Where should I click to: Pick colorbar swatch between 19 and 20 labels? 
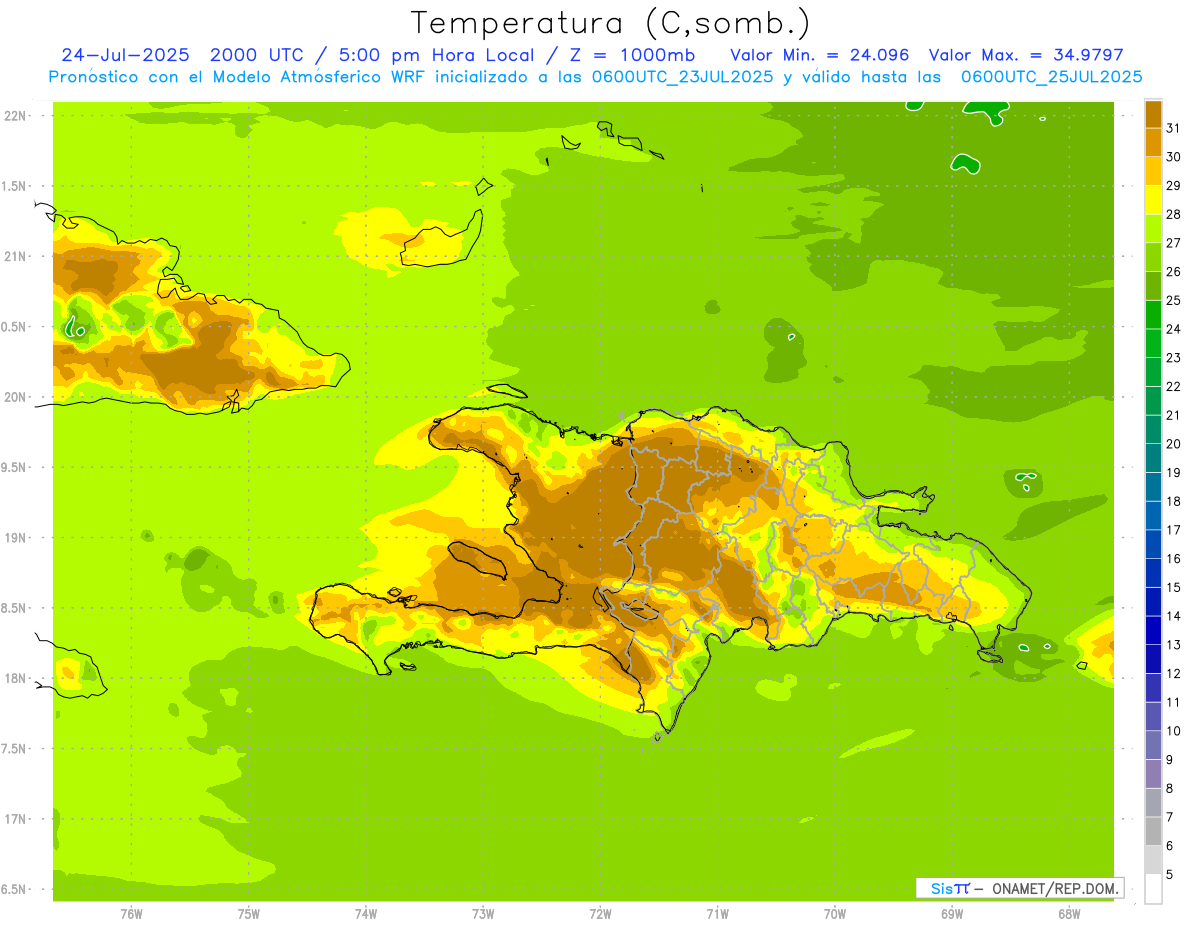1153,458
